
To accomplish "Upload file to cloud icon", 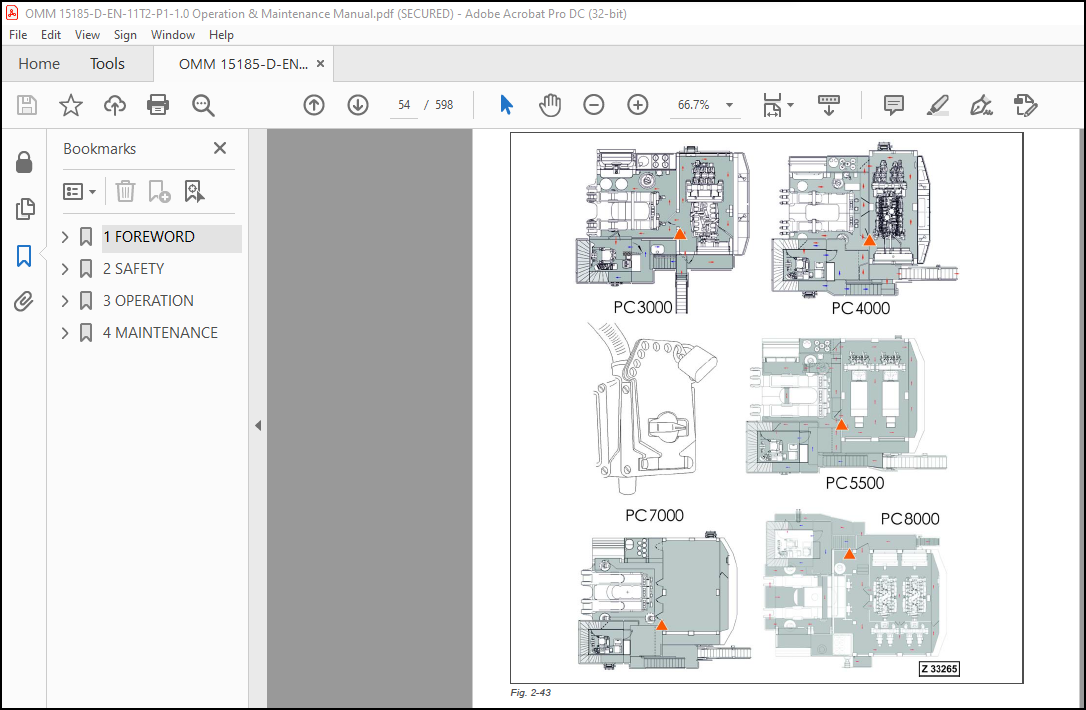I will point(115,105).
